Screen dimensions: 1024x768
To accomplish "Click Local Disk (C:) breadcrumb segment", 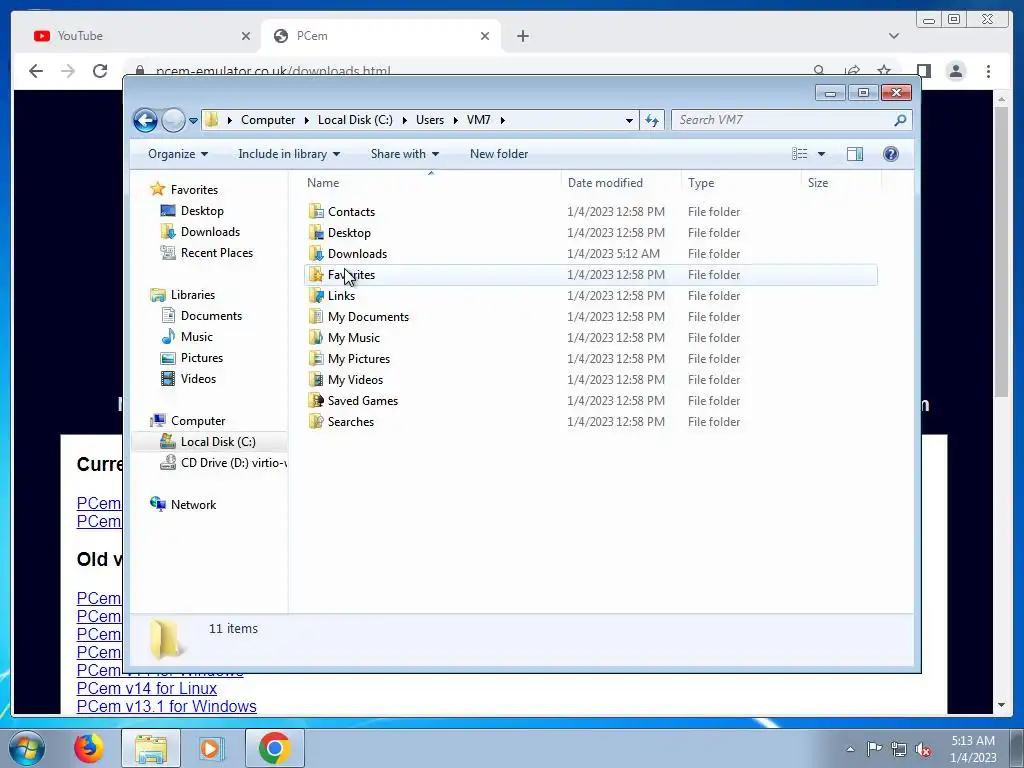I will point(355,120).
